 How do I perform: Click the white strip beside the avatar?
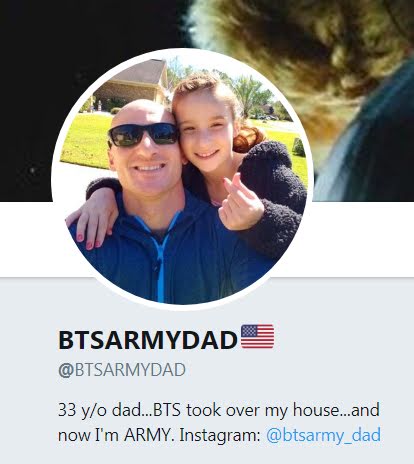coord(363,239)
